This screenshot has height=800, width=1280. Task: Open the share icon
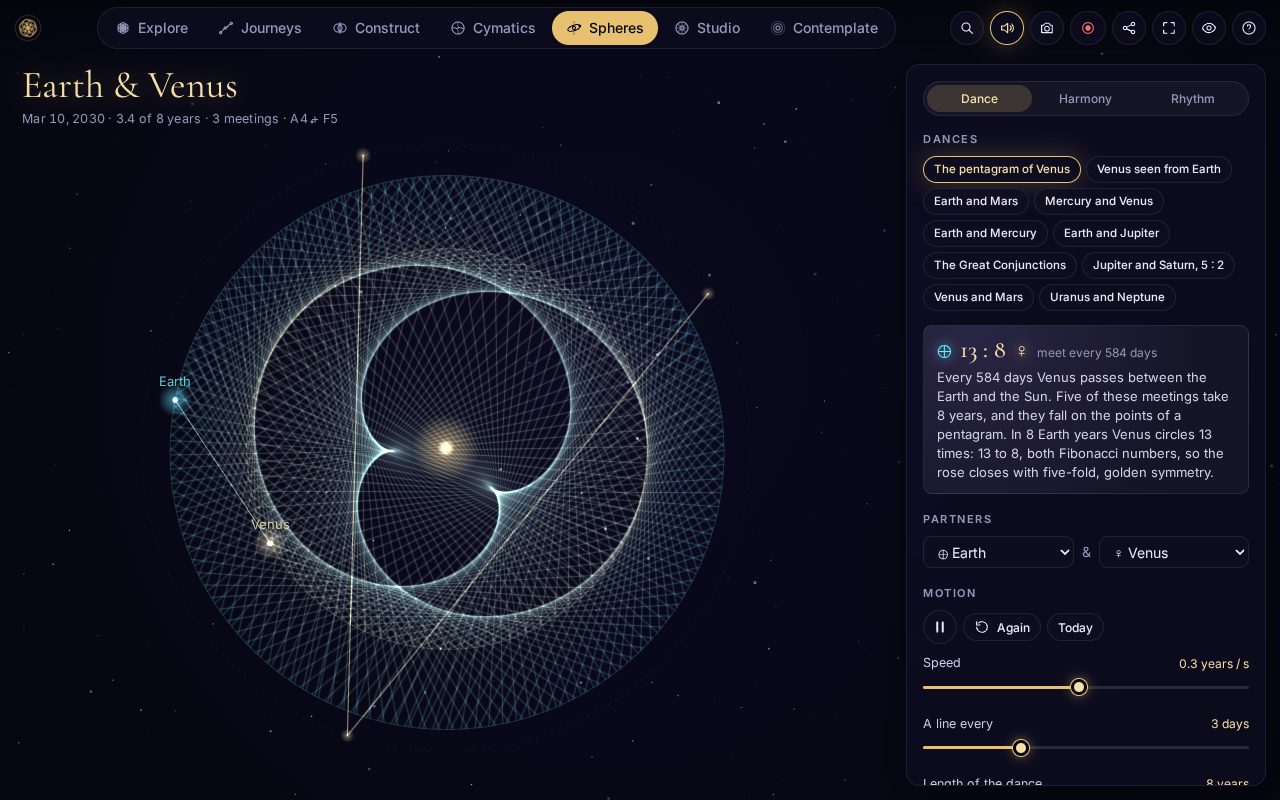(x=1129, y=28)
